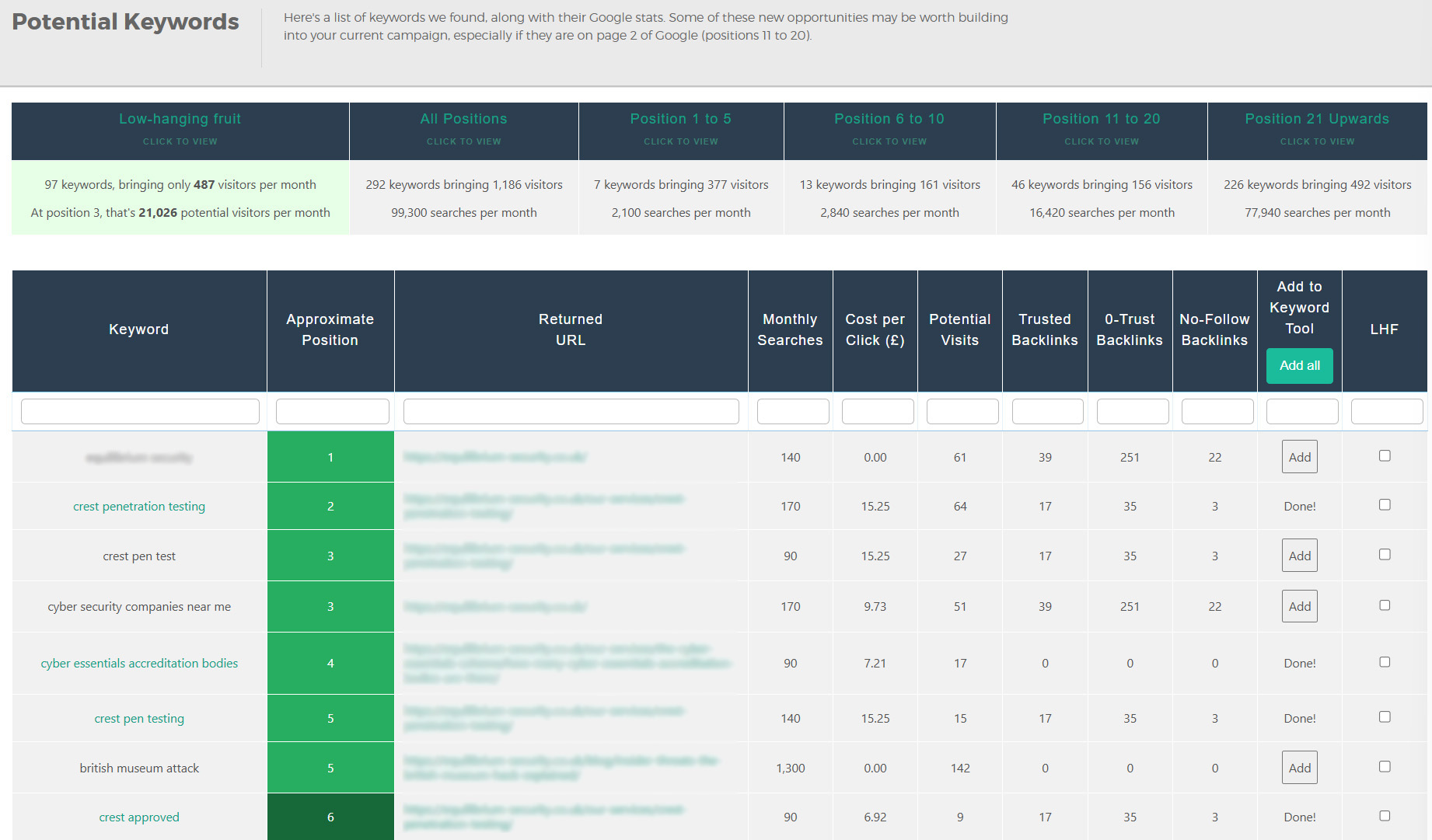Click the 'crest pen testing' keyword link

139,719
